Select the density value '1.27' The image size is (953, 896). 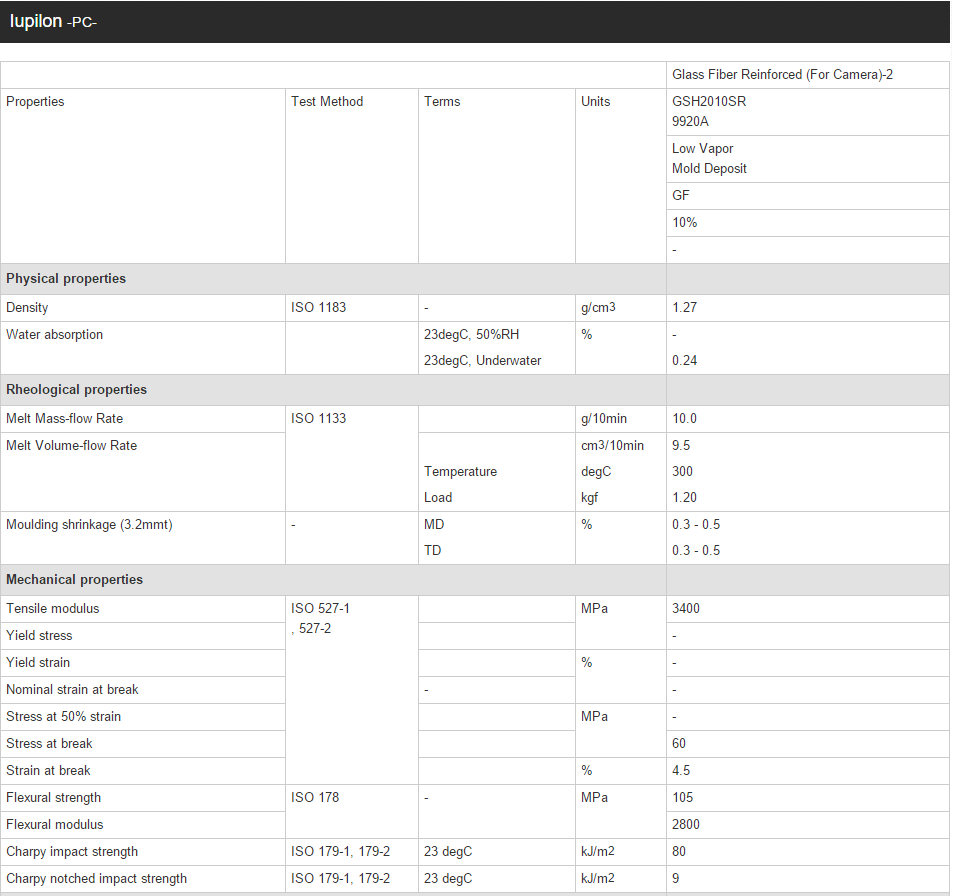click(x=684, y=308)
